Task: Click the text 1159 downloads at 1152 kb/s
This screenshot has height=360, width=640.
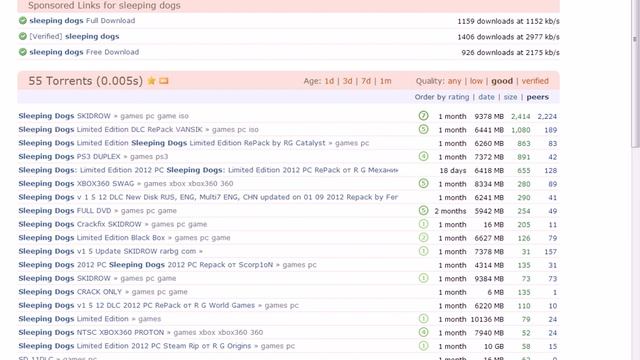Action: coord(508,21)
